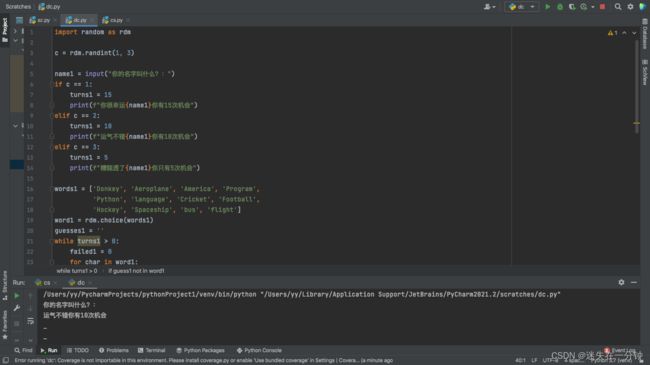Open the Structure tool window
The width and height of the screenshot is (650, 365).
tap(5, 285)
